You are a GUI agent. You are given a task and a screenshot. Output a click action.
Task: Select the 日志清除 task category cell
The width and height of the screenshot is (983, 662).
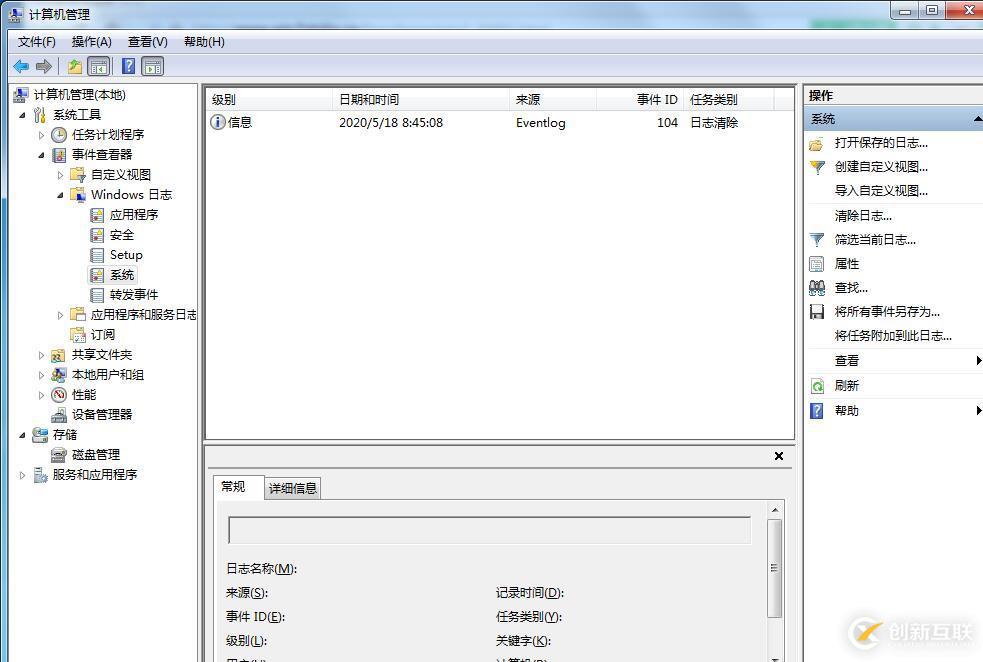714,123
